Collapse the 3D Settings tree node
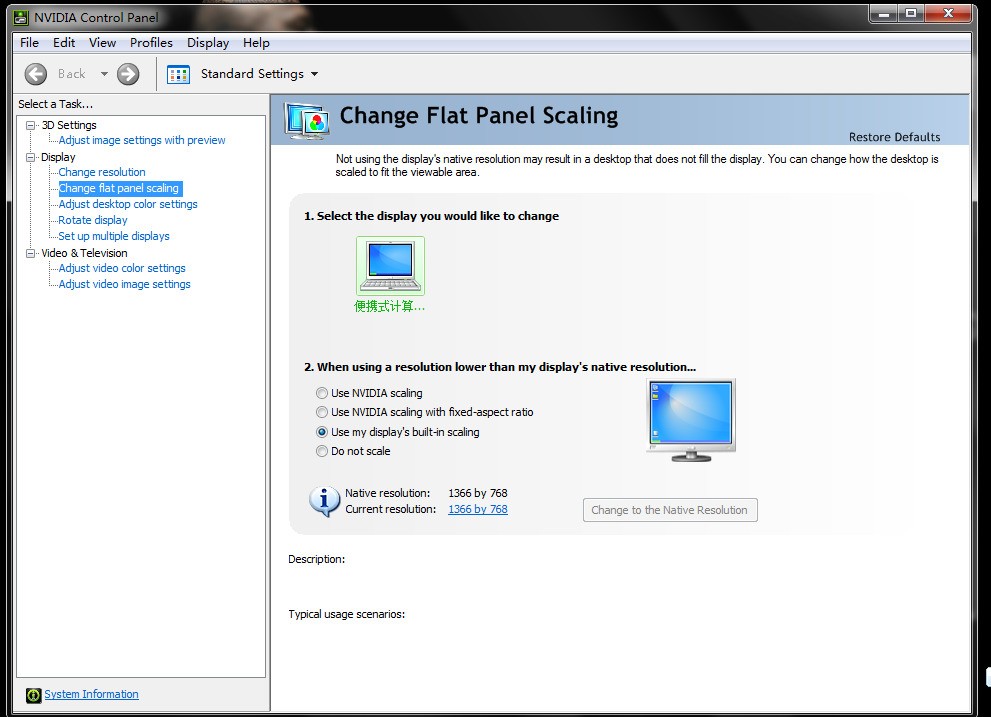This screenshot has width=991, height=717. (30, 125)
